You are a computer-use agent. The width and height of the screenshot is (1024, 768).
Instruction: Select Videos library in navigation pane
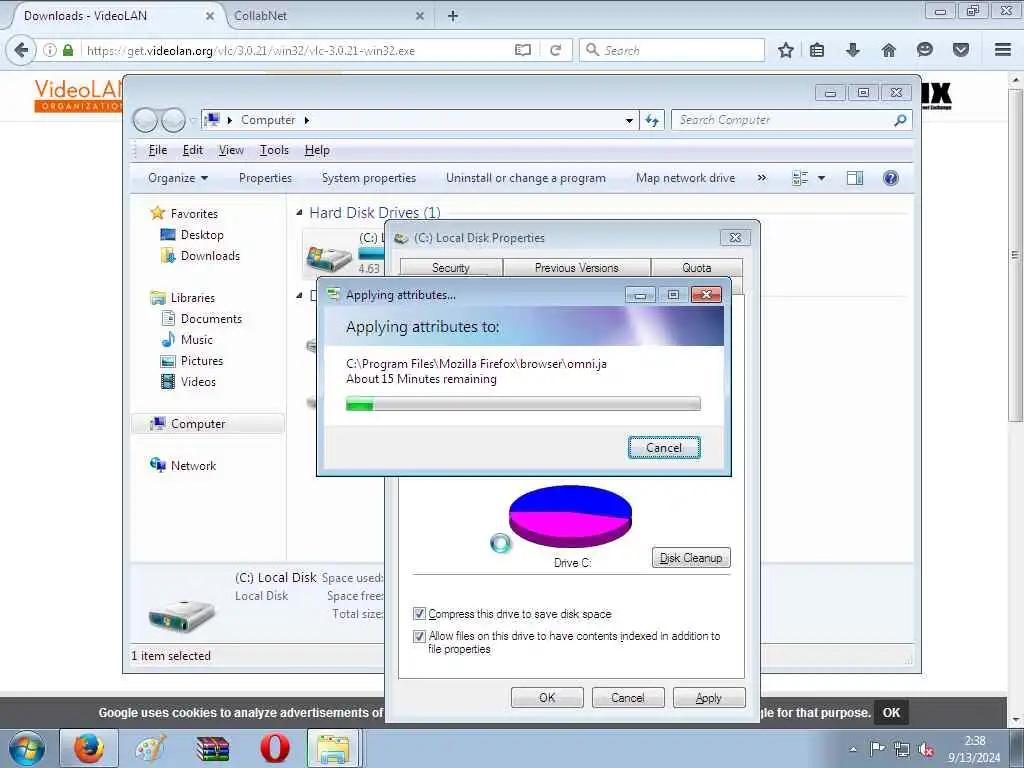(x=198, y=381)
